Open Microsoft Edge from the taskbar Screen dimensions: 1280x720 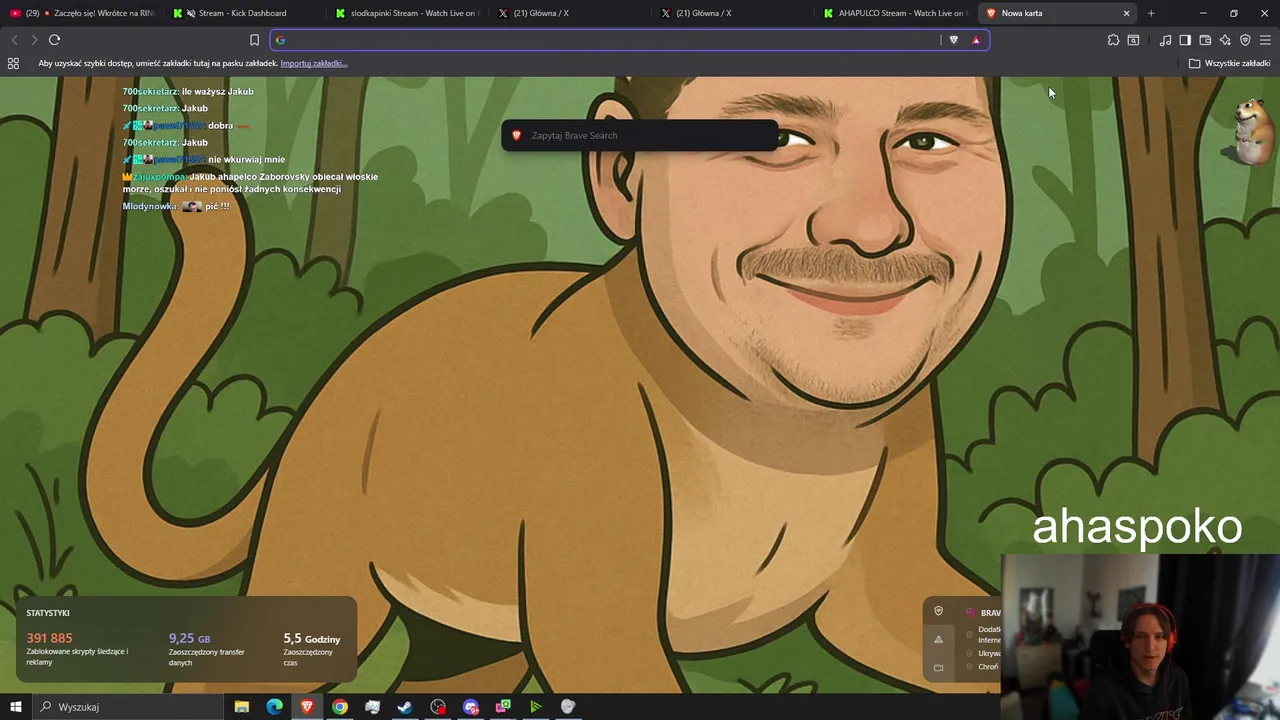(274, 707)
